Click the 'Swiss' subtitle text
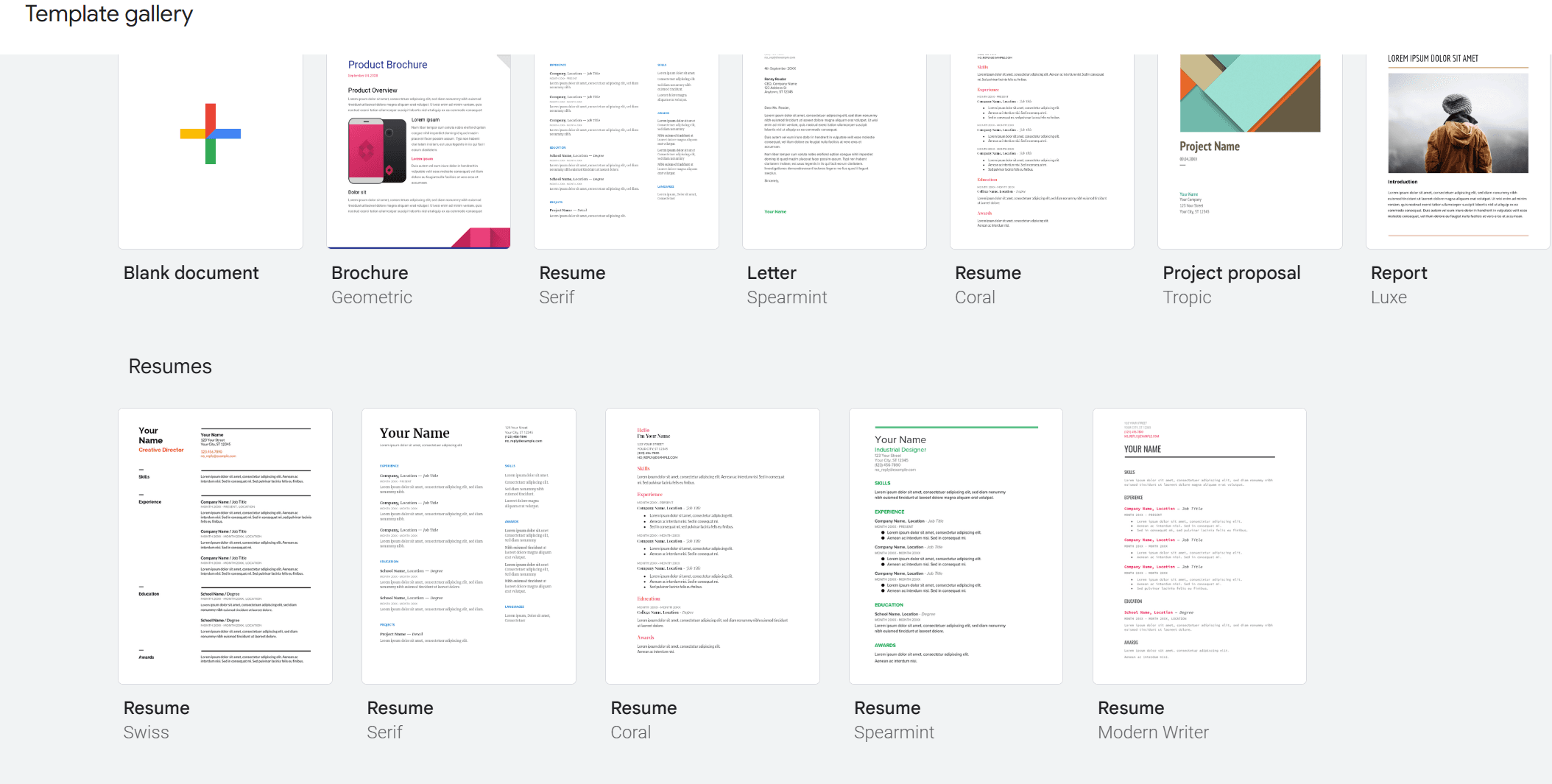Viewport: 1552px width, 784px height. [x=146, y=732]
